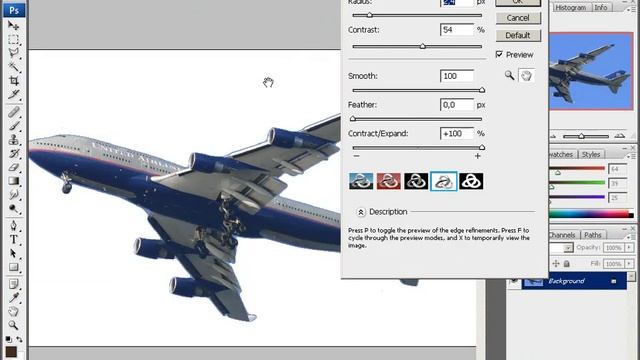Click the Contrast slider handle
The height and width of the screenshot is (360, 640).
423,46
